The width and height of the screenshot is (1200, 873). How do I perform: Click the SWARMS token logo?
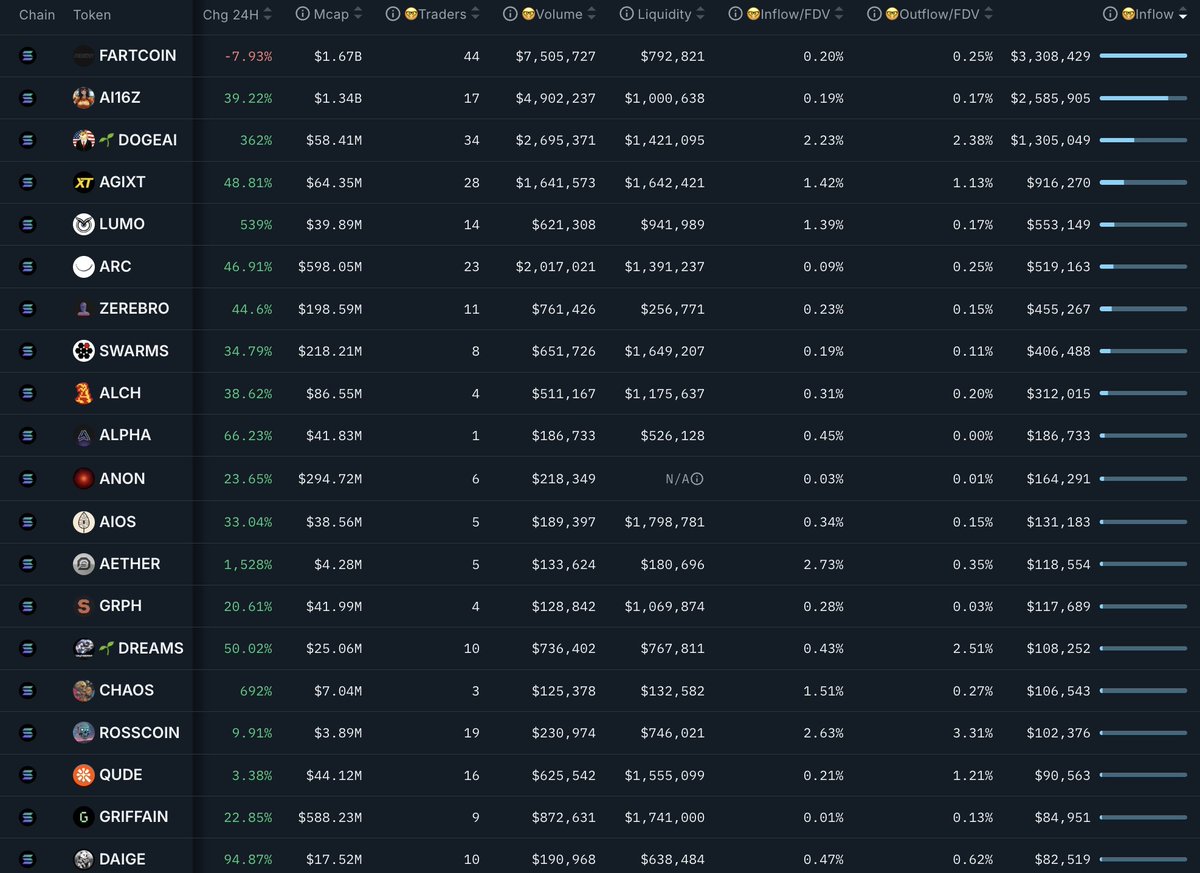pos(84,351)
